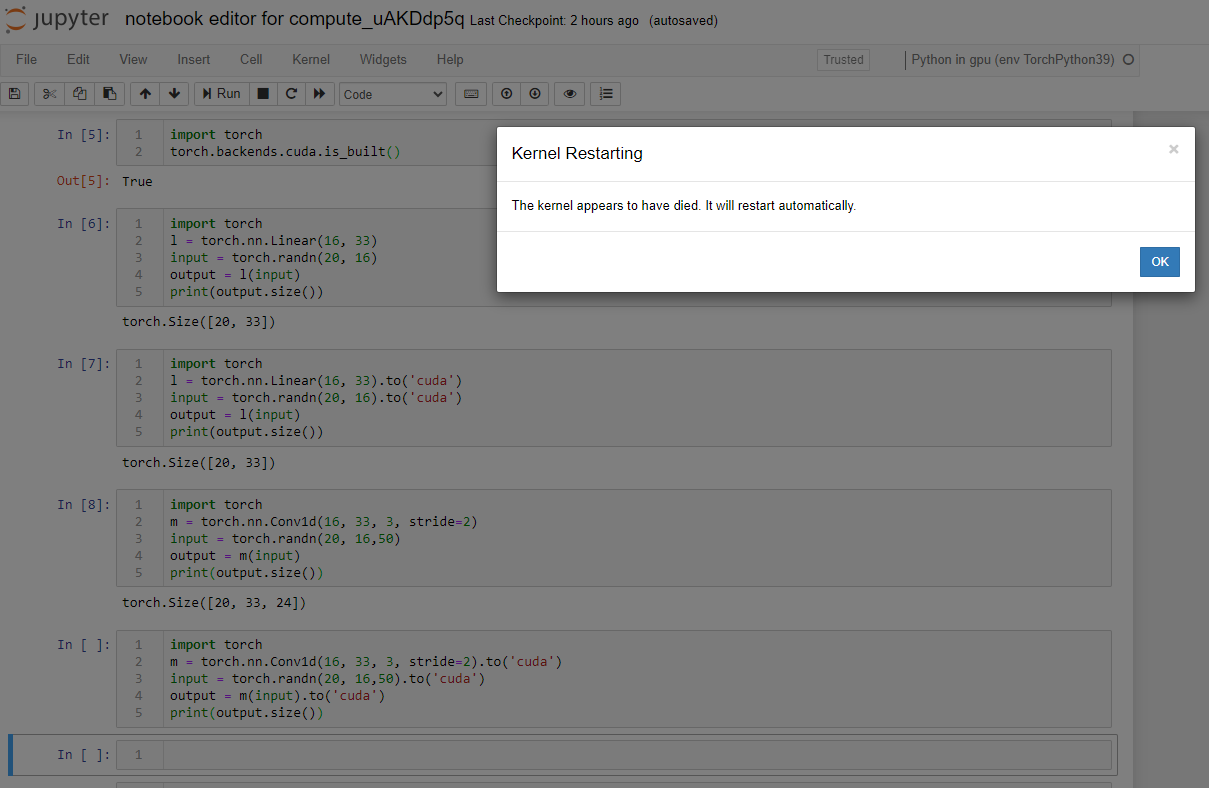1209x788 pixels.
Task: Open the View menu
Action: click(x=133, y=60)
